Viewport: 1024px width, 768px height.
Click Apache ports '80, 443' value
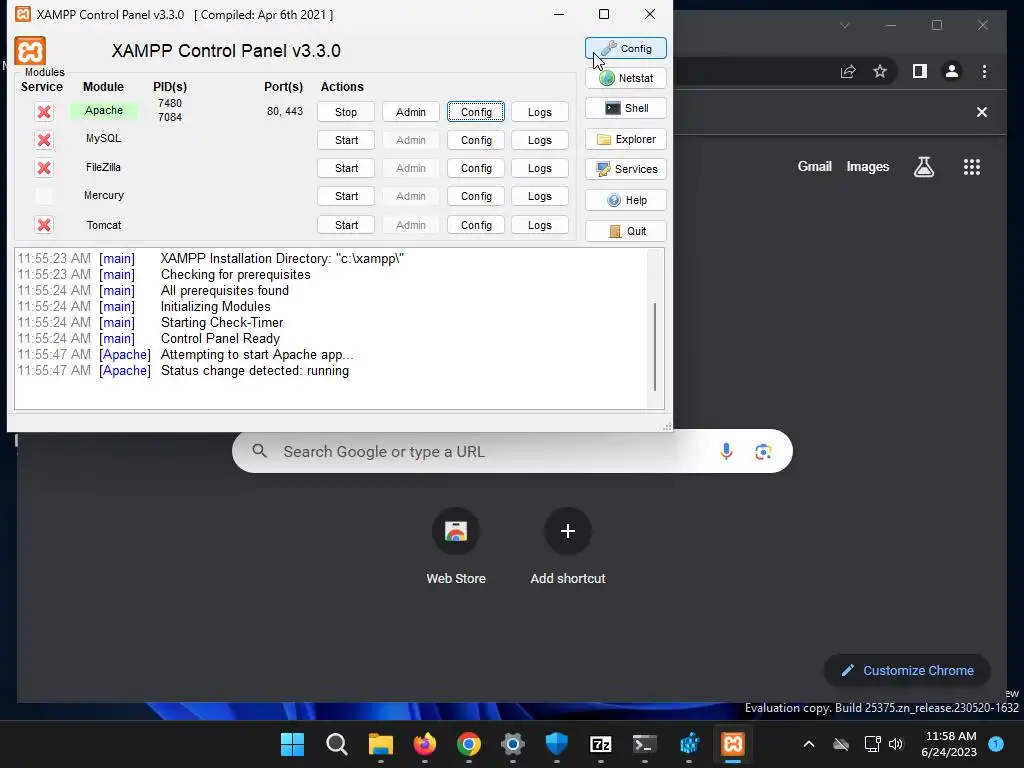coord(285,111)
